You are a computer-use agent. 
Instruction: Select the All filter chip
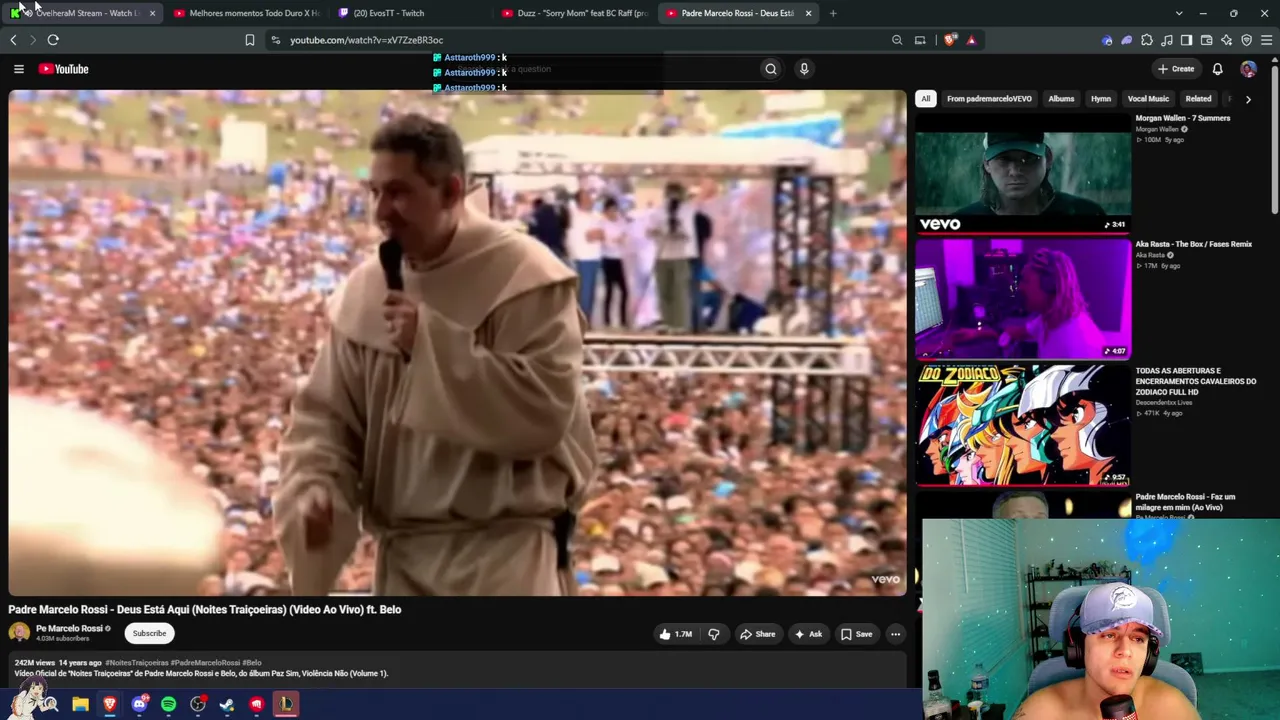[926, 99]
